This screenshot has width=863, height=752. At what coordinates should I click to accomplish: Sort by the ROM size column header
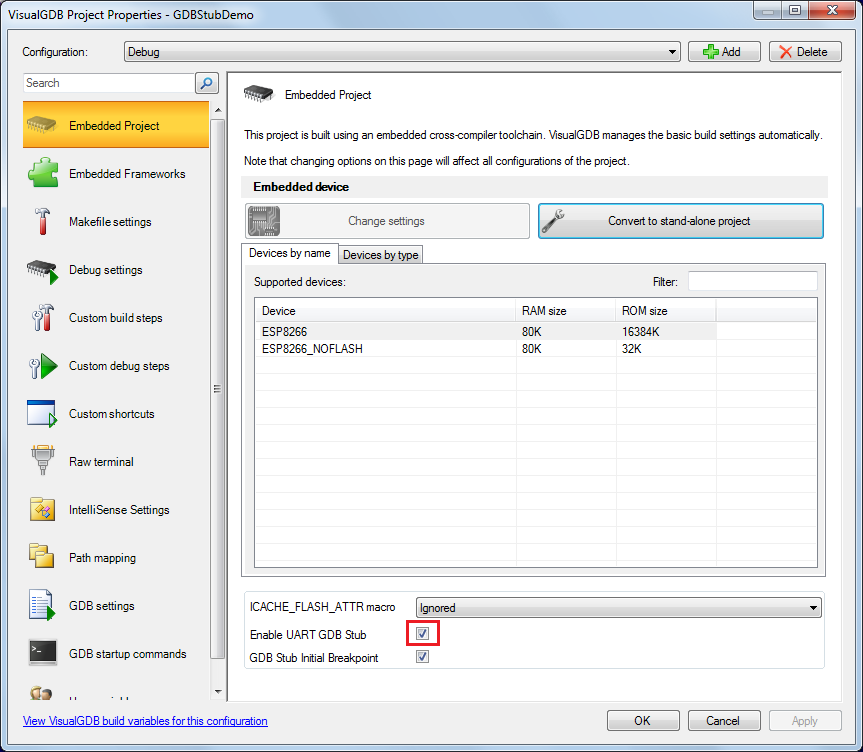(665, 311)
